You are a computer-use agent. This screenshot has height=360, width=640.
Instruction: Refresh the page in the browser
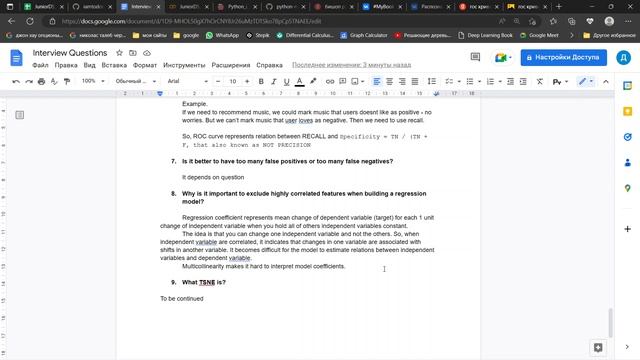tap(30, 21)
